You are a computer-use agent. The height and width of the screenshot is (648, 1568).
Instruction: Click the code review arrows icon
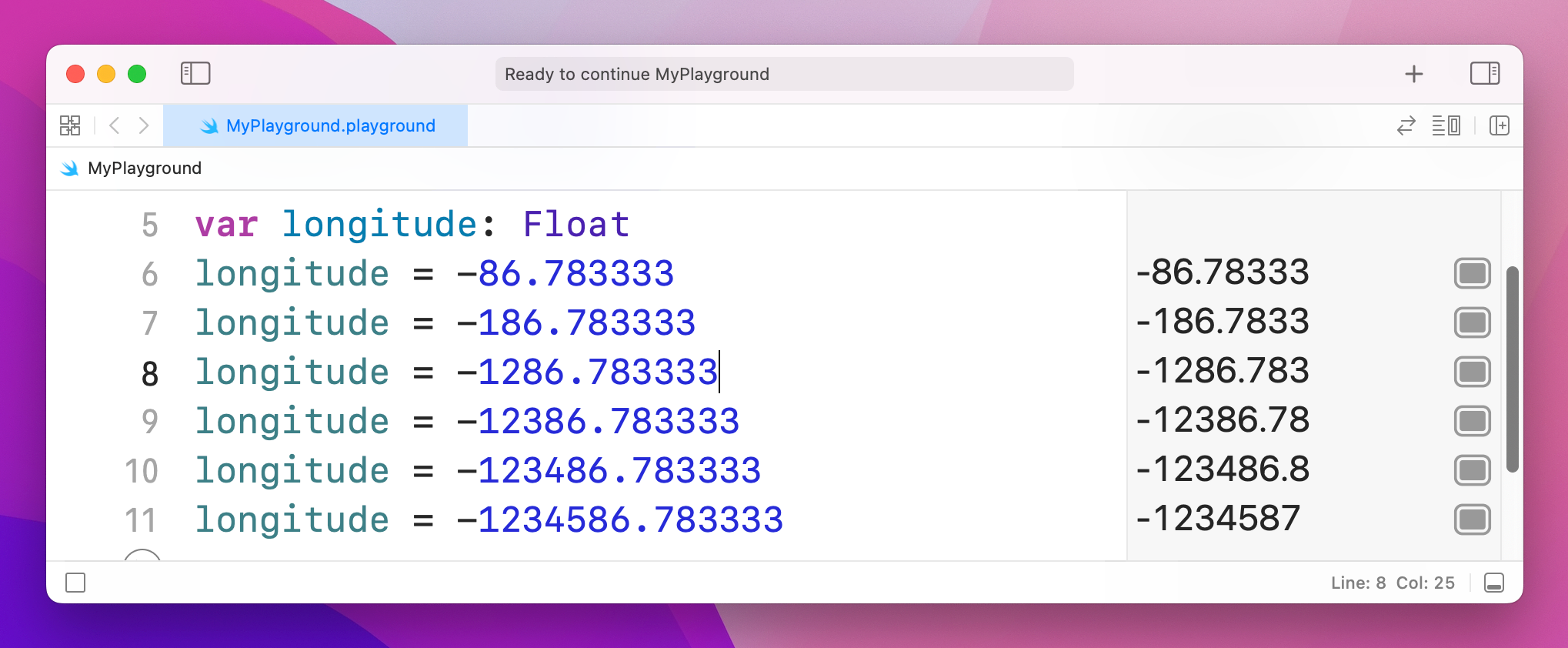click(x=1406, y=125)
